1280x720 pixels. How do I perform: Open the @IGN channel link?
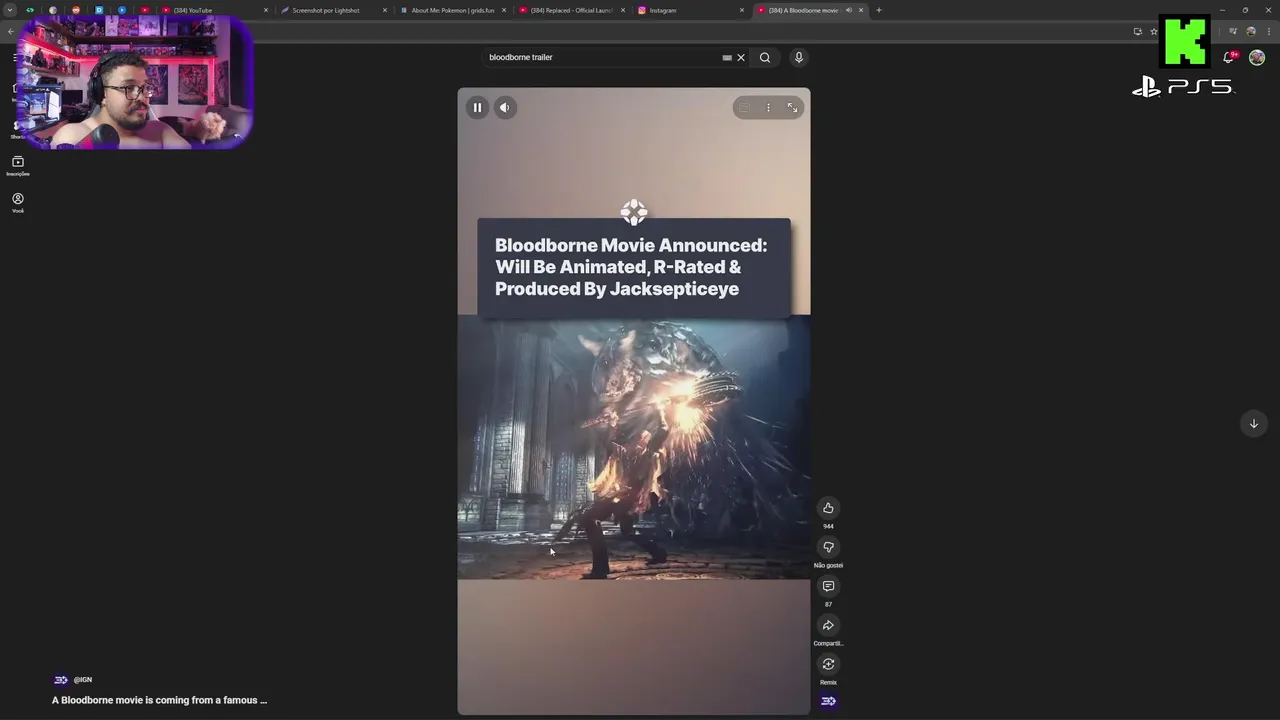pos(82,680)
